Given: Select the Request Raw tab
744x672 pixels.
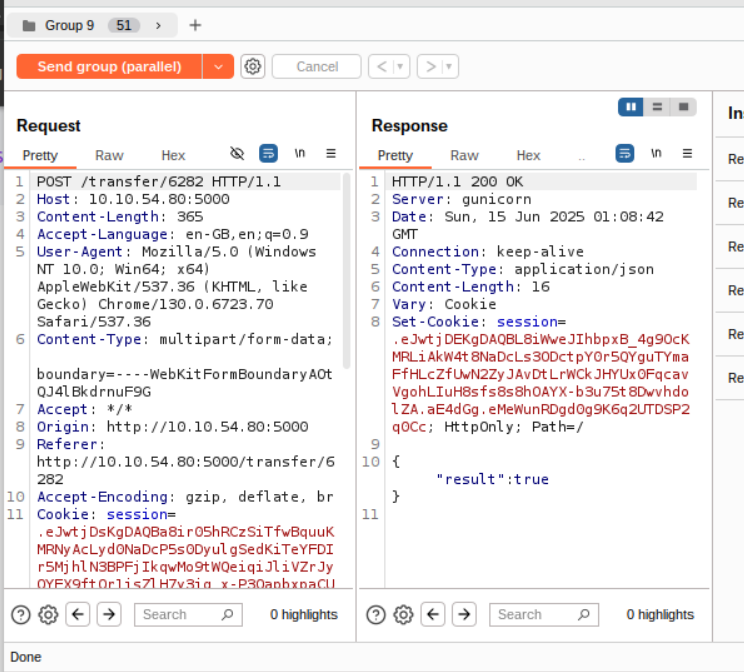Looking at the screenshot, I should point(109,156).
